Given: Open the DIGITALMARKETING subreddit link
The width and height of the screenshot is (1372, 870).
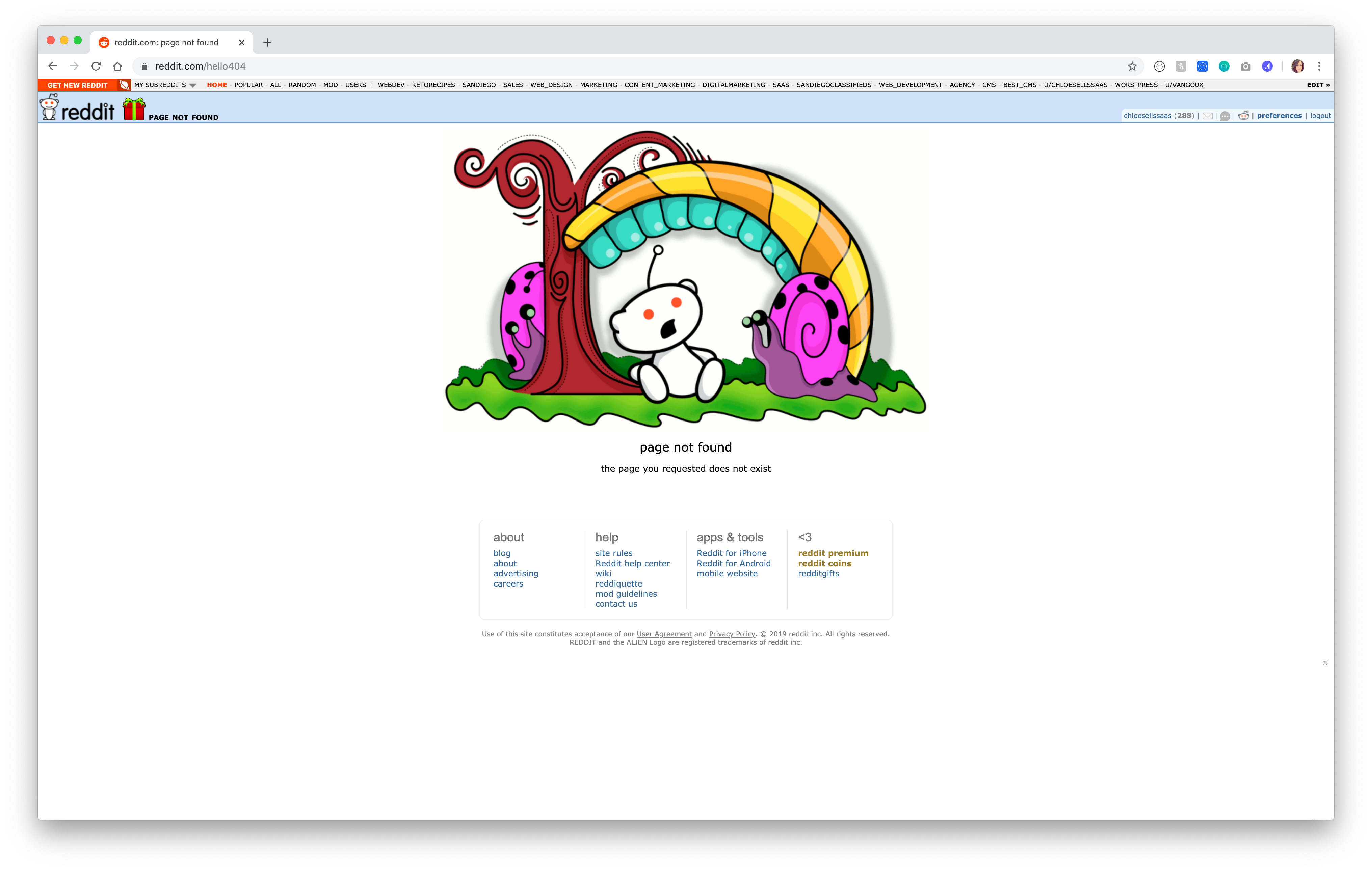Looking at the screenshot, I should click(x=733, y=85).
